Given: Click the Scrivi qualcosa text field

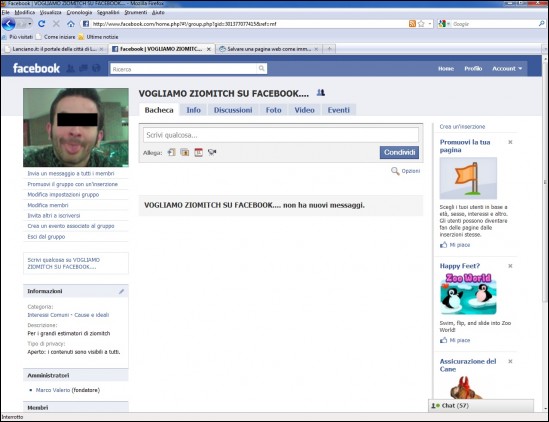Looking at the screenshot, I should coord(280,135).
